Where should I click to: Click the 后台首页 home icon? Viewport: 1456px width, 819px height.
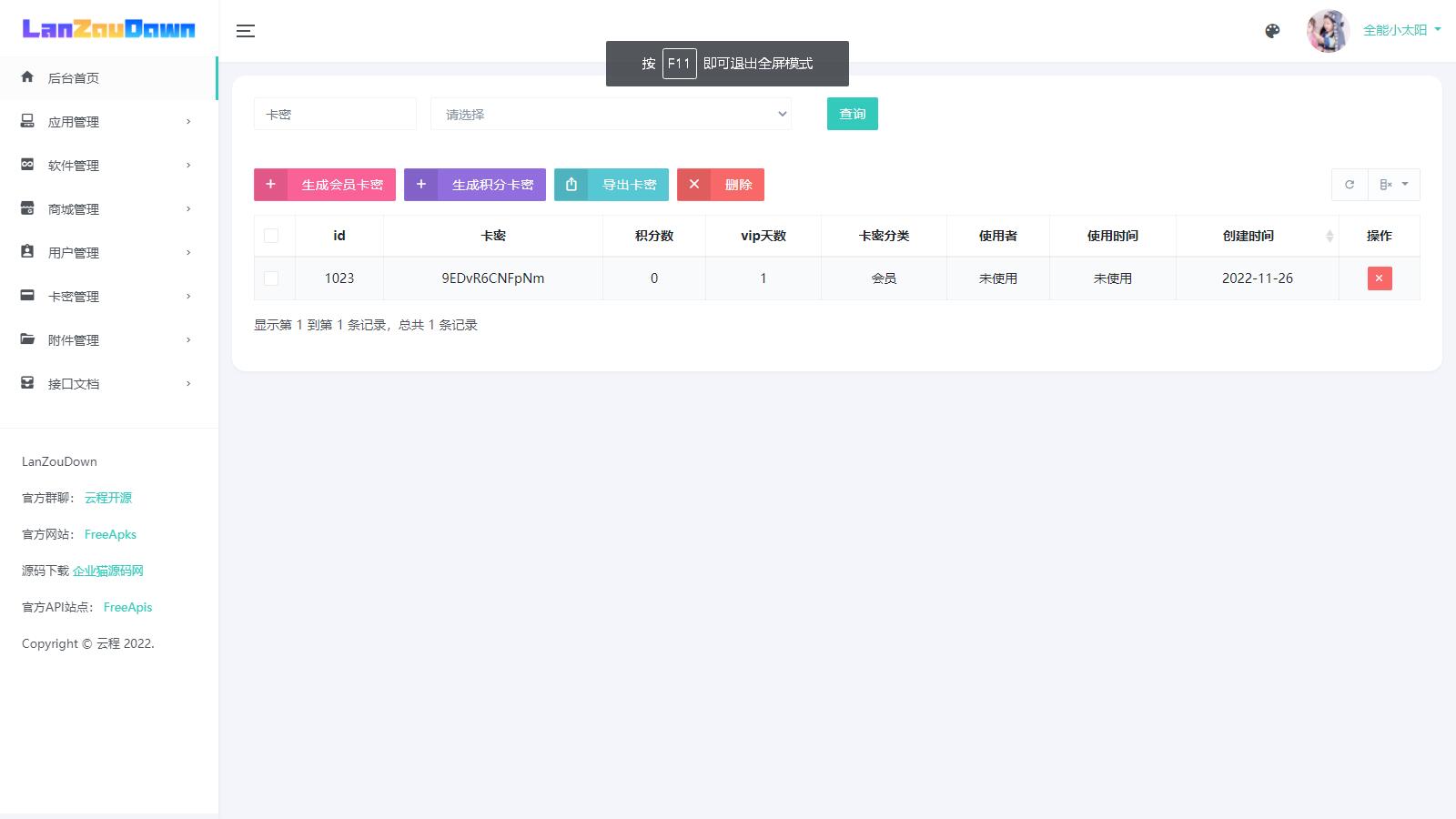[x=27, y=77]
